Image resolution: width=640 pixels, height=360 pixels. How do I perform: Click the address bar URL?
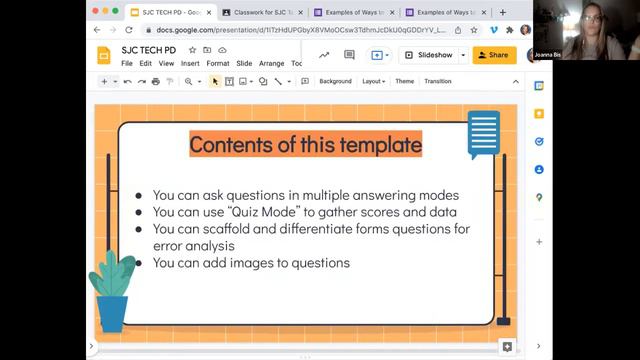(301, 30)
